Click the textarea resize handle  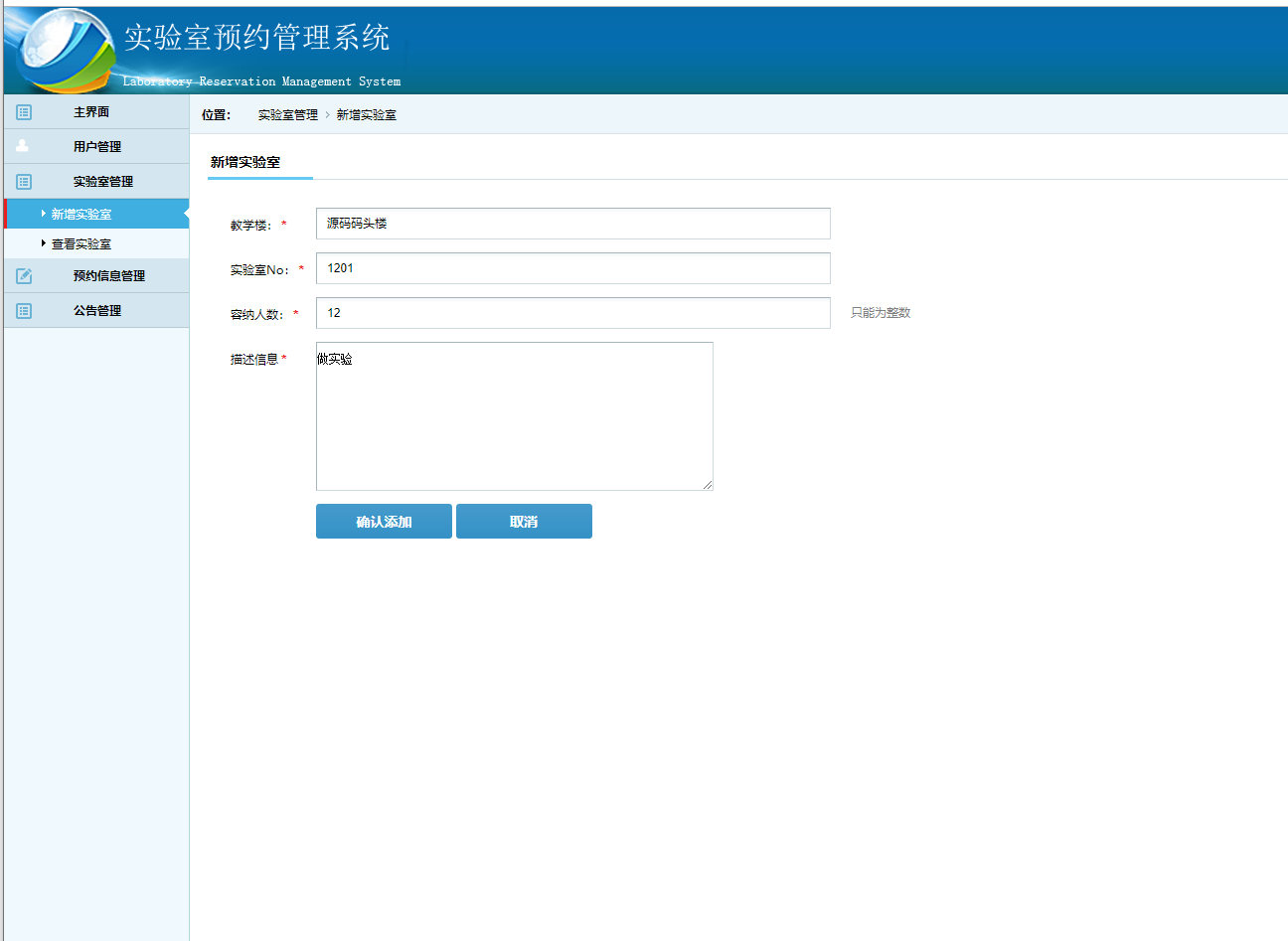click(x=708, y=484)
